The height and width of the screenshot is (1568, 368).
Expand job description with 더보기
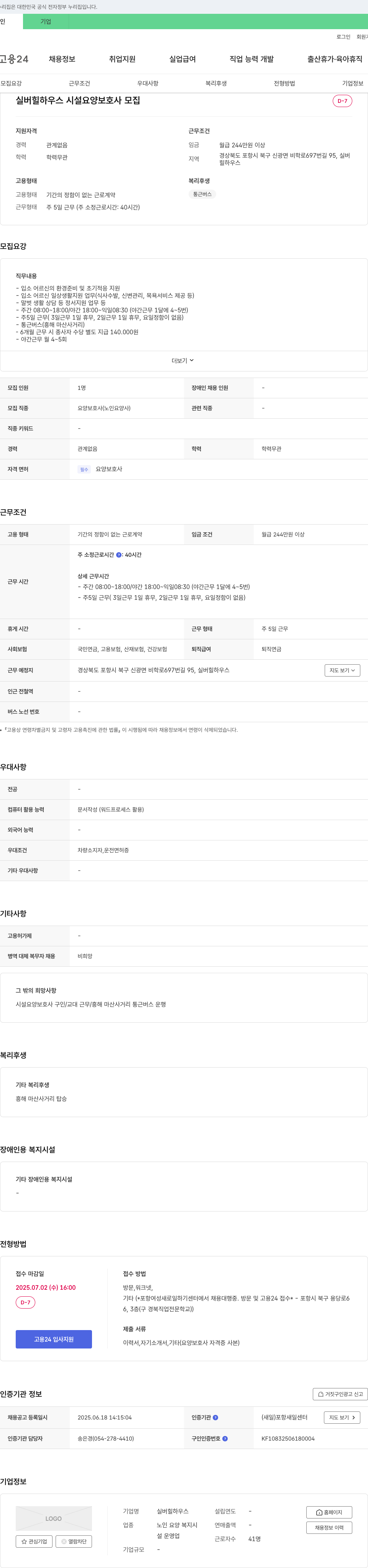pos(182,361)
